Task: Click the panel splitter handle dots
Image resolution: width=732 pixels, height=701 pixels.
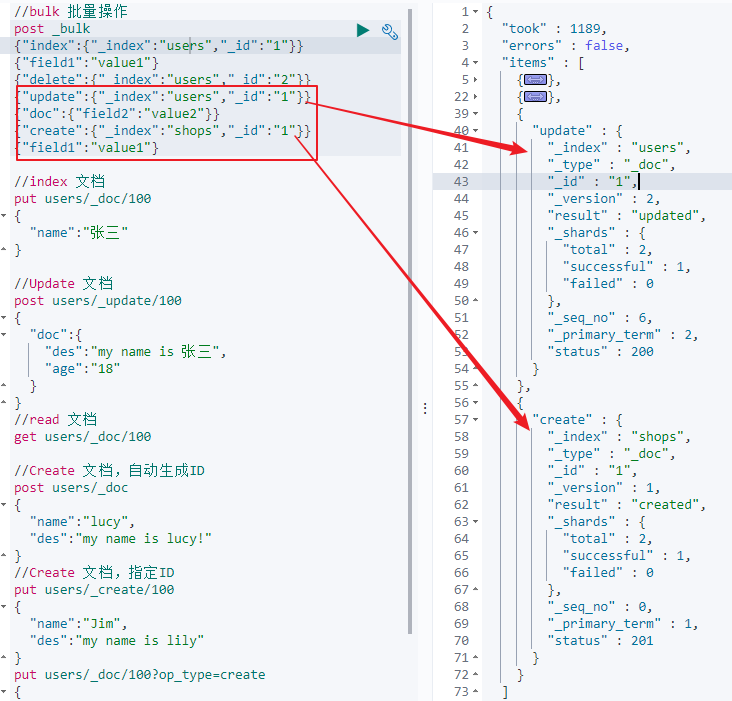Action: tap(425, 408)
